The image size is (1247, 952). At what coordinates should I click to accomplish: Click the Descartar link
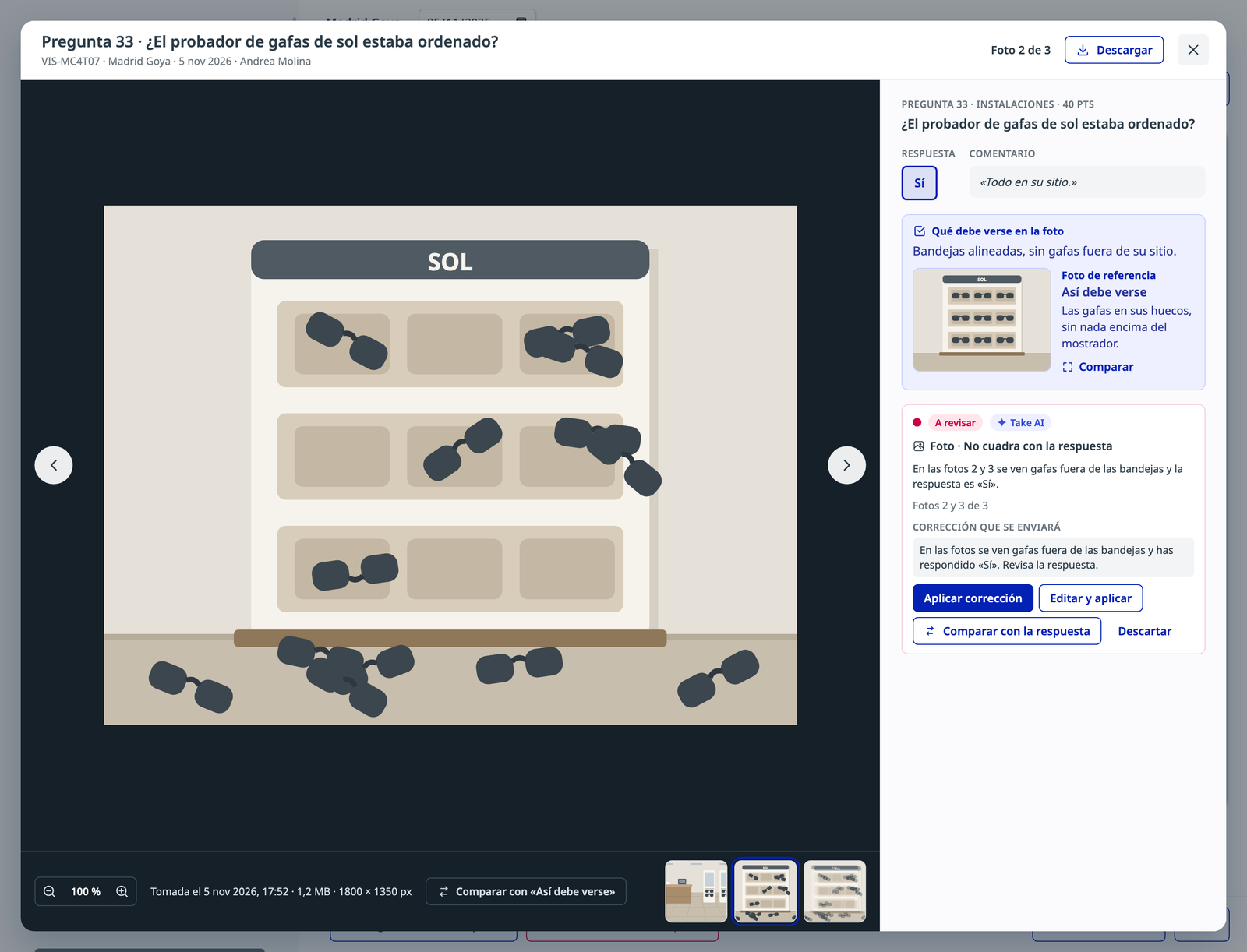click(x=1144, y=631)
